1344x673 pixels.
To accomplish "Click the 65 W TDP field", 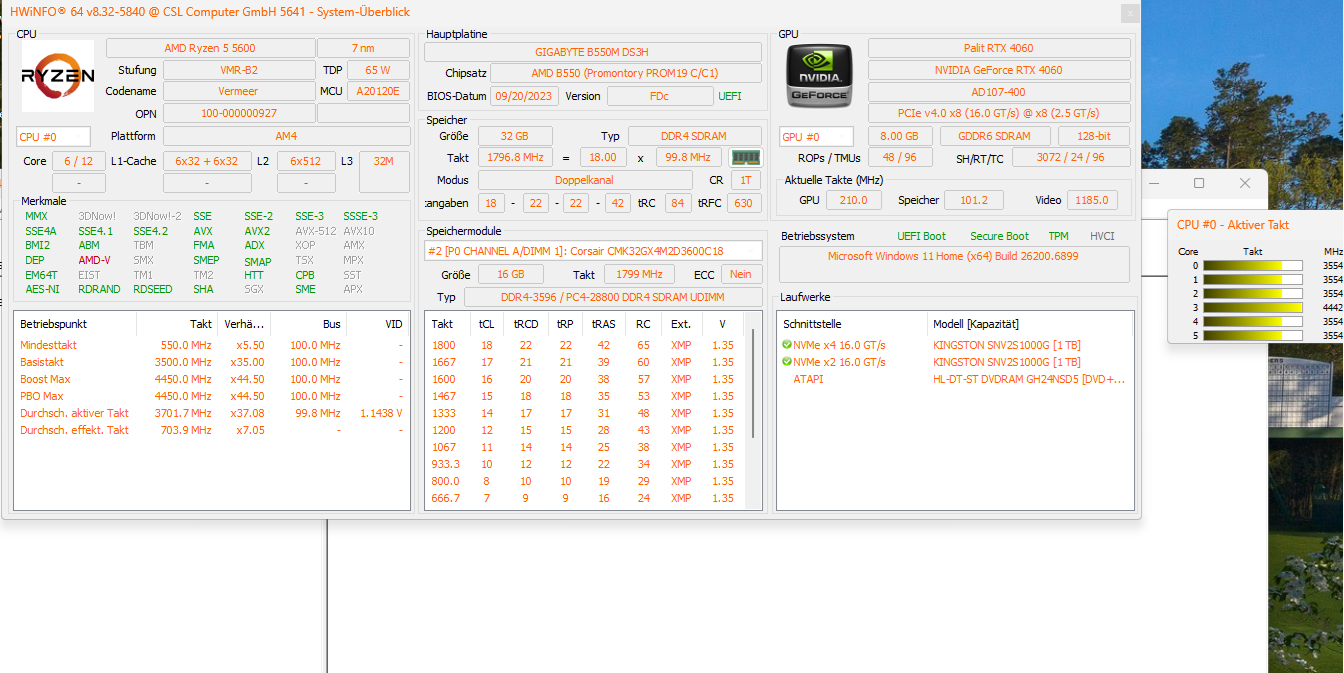I will pyautogui.click(x=378, y=70).
